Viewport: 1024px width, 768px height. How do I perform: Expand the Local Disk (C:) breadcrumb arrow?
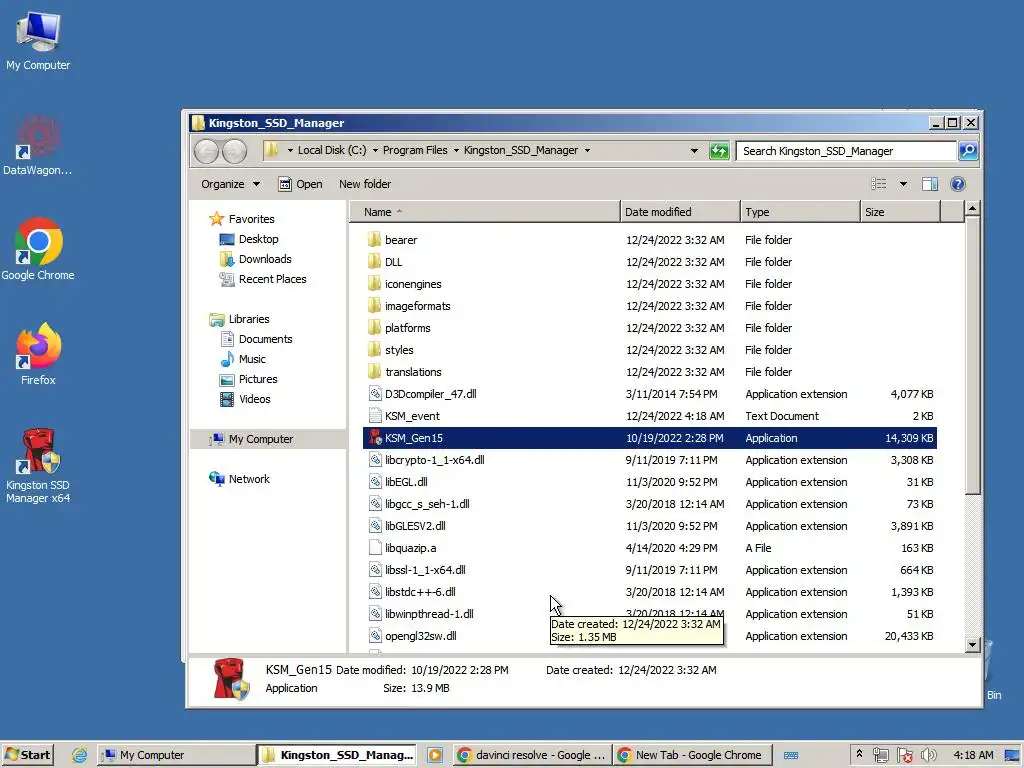pyautogui.click(x=375, y=151)
